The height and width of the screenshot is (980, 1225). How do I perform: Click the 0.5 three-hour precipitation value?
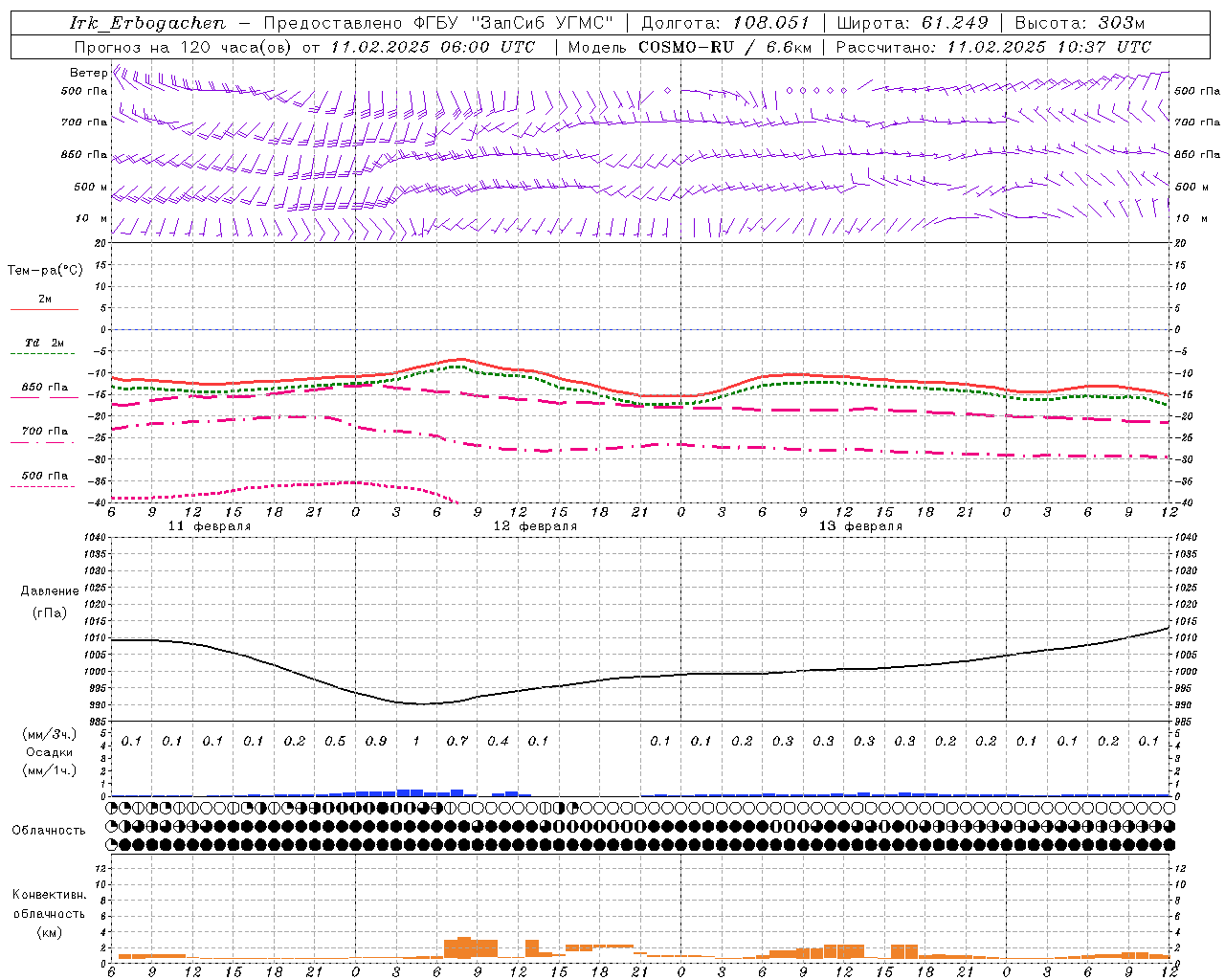click(x=335, y=742)
